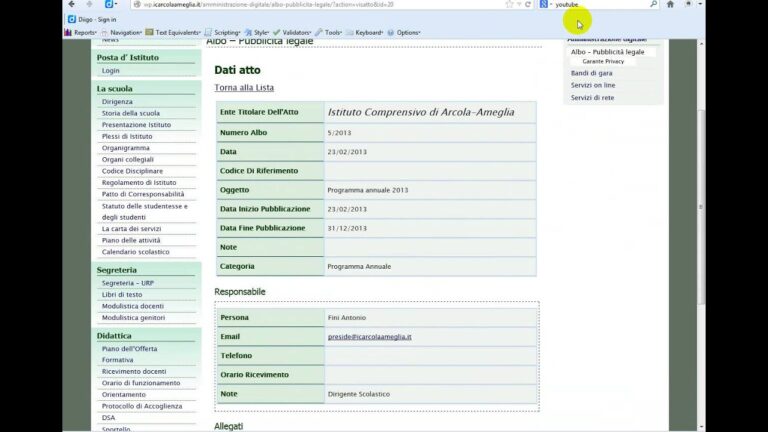This screenshot has height=432, width=768.
Task: Open Garante Privacy right menu link
Action: pyautogui.click(x=603, y=62)
